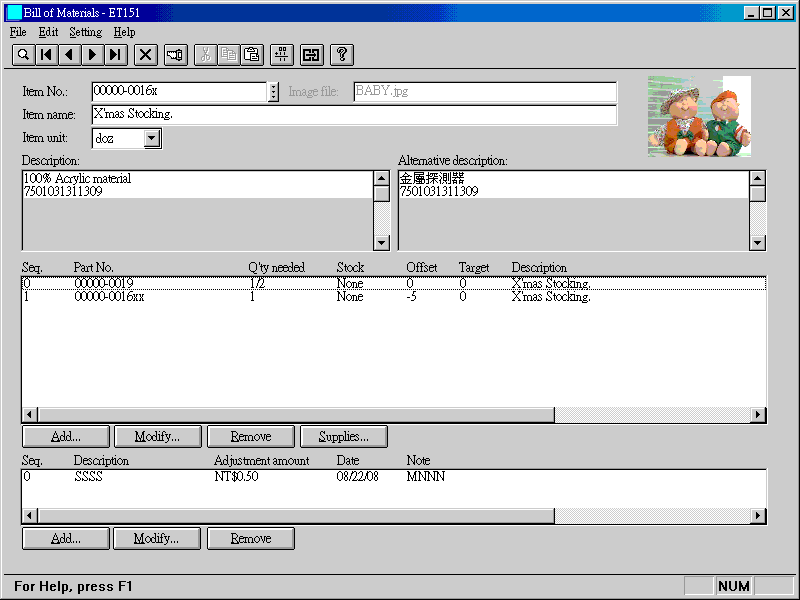This screenshot has width=800, height=600.
Task: Select parts row 00000-0016xx
Action: tap(393, 296)
